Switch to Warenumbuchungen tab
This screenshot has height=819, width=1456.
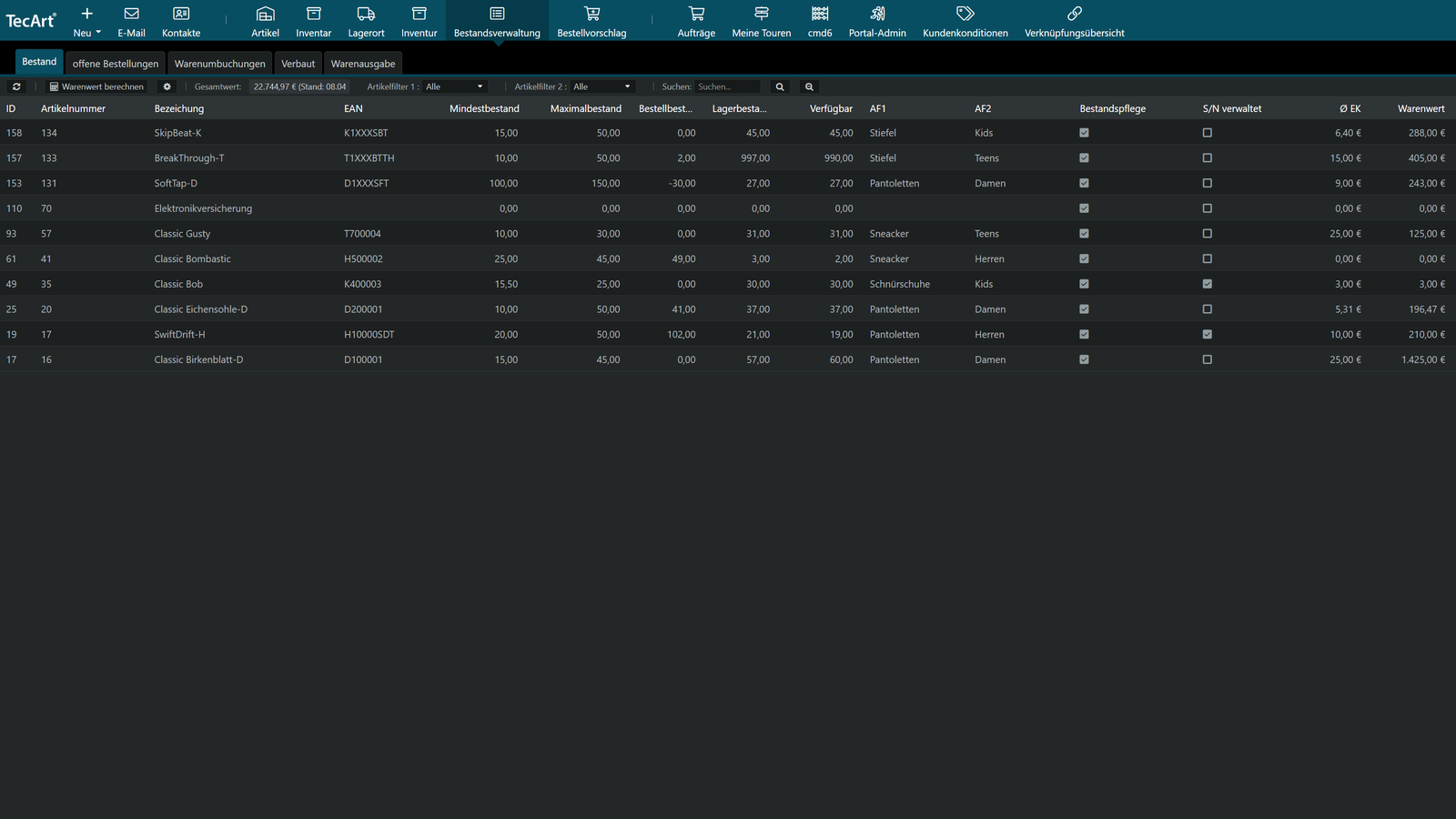coord(220,64)
